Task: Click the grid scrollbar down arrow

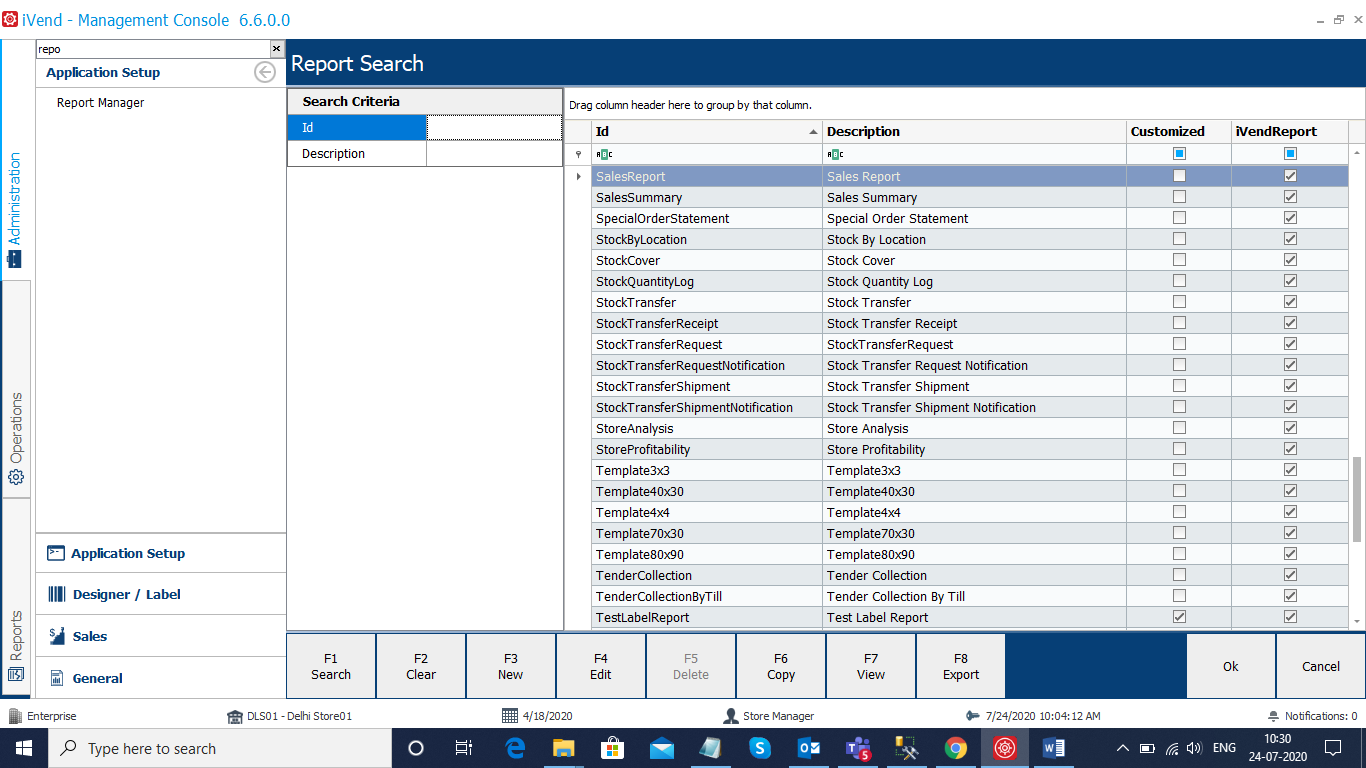Action: click(x=1357, y=621)
